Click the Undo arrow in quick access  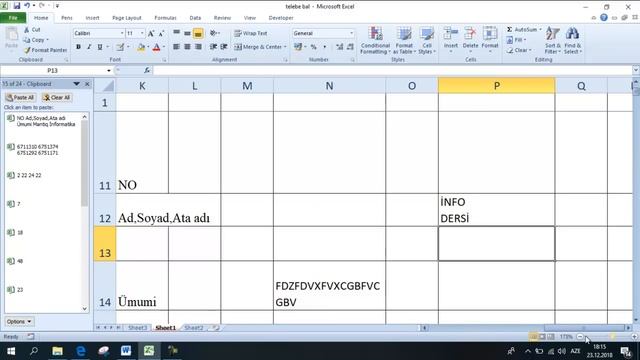pos(27,6)
